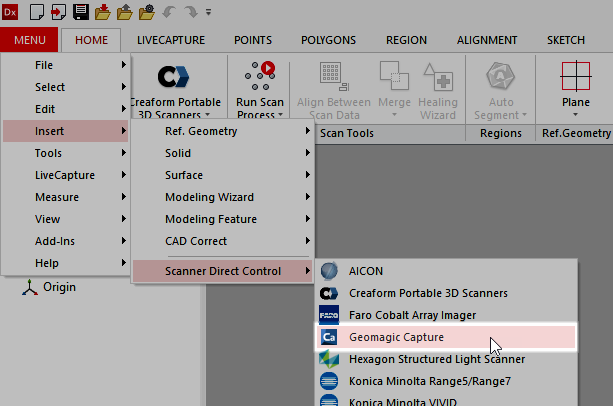Switch to the POINTS tab
Viewport: 613px width, 406px height.
[253, 40]
